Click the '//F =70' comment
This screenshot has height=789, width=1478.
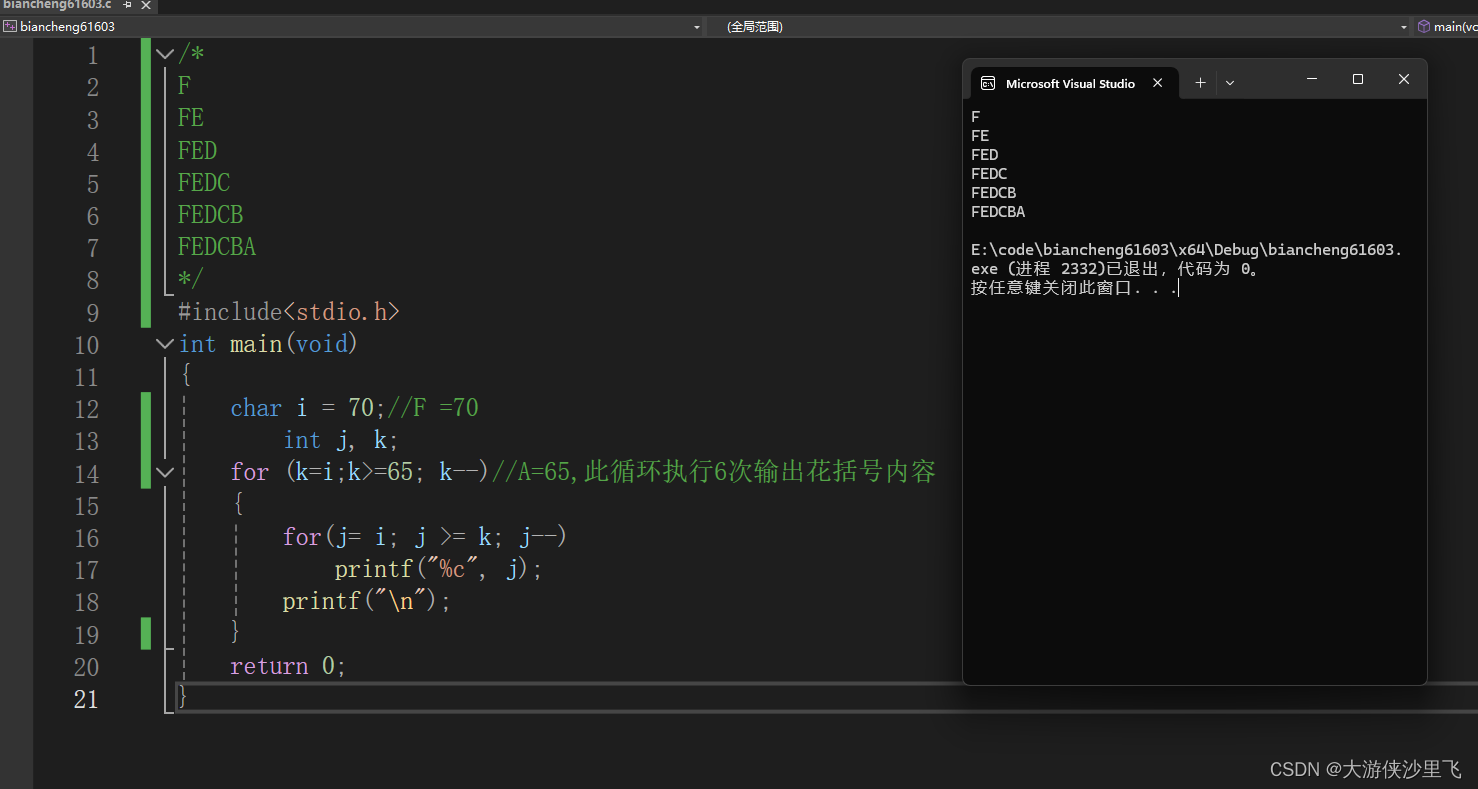pos(433,408)
